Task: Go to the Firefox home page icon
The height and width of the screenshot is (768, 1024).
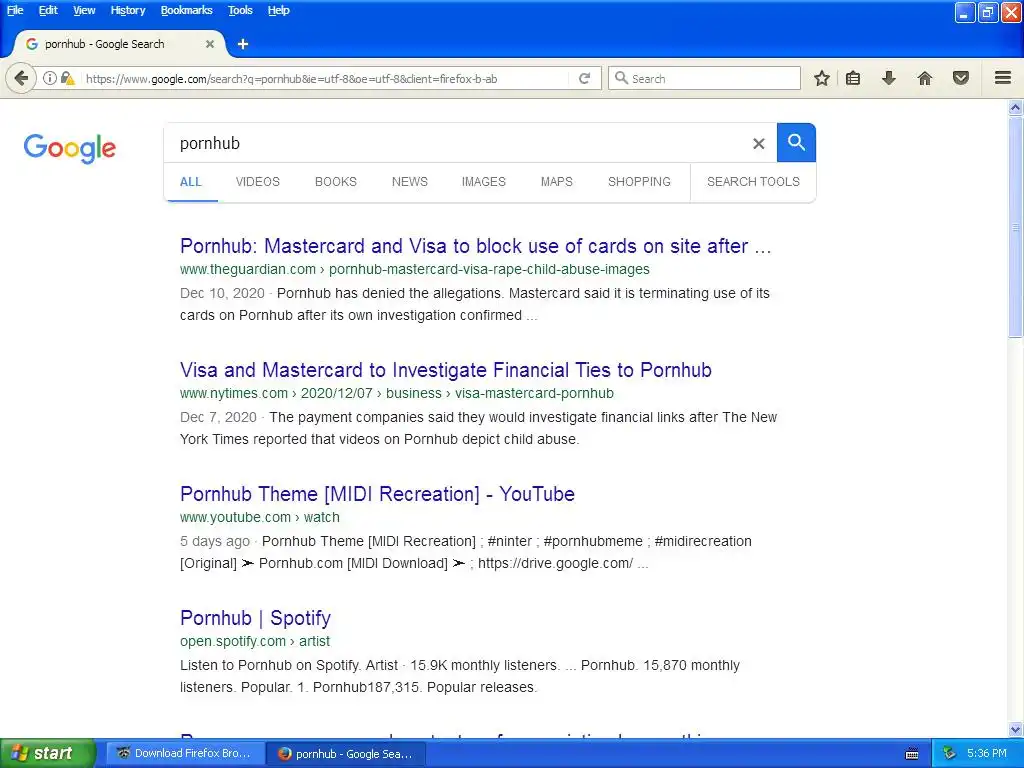Action: point(925,79)
